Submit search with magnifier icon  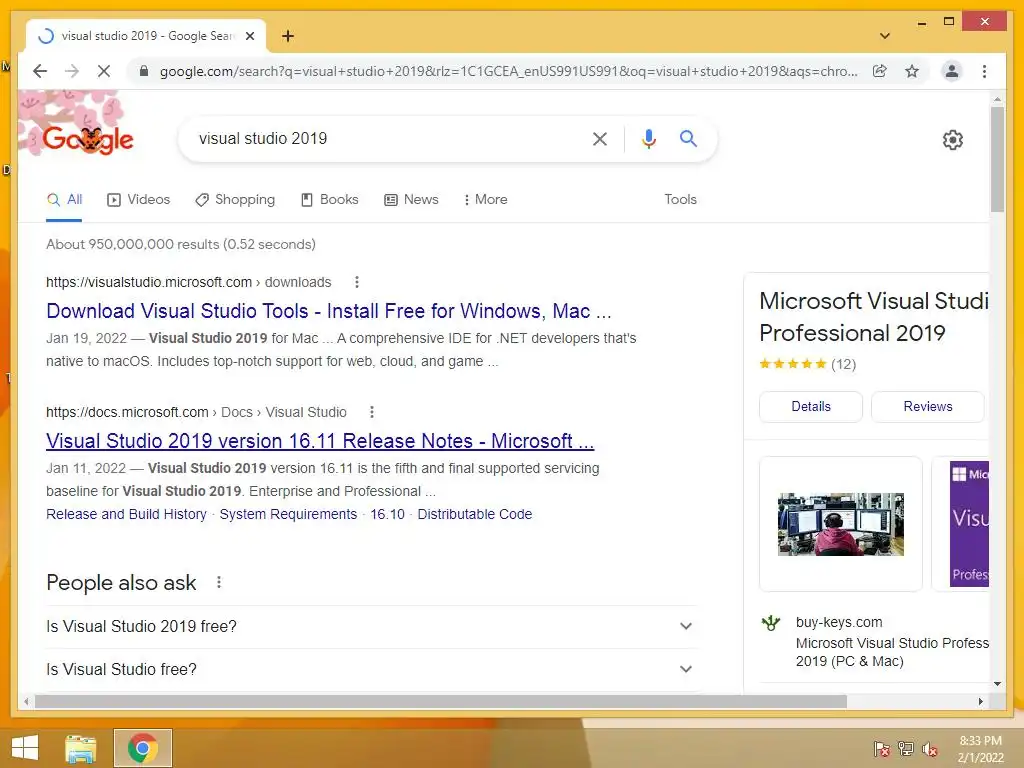coord(688,138)
